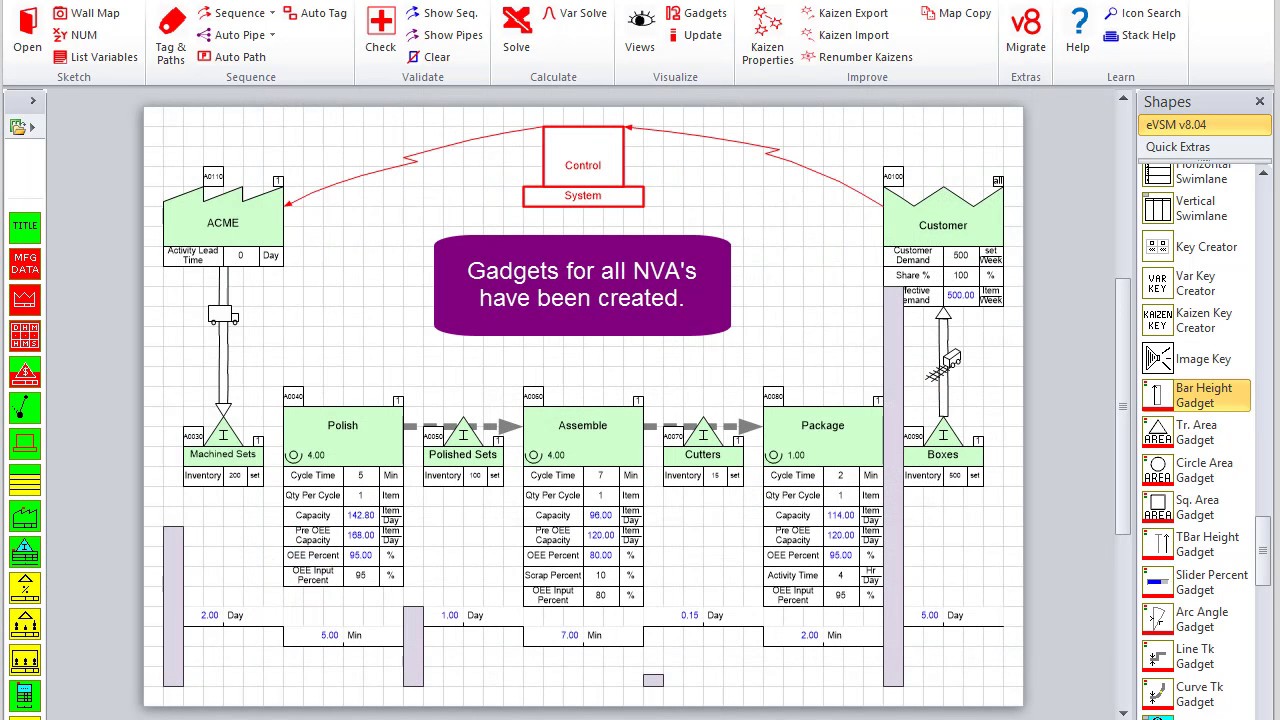Select the ACME supplier shape
This screenshot has height=720, width=1280.
(223, 216)
